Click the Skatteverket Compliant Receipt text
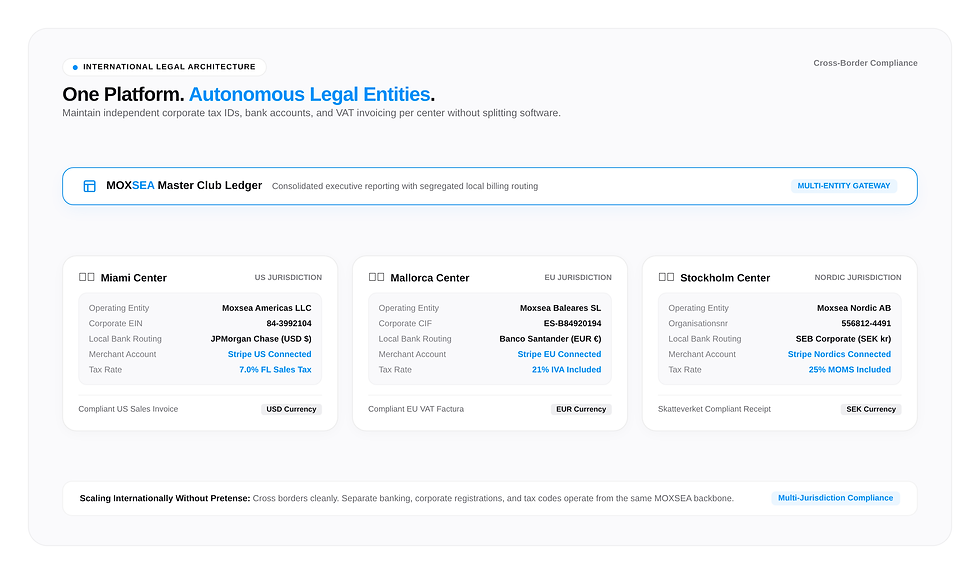 pyautogui.click(x=714, y=409)
